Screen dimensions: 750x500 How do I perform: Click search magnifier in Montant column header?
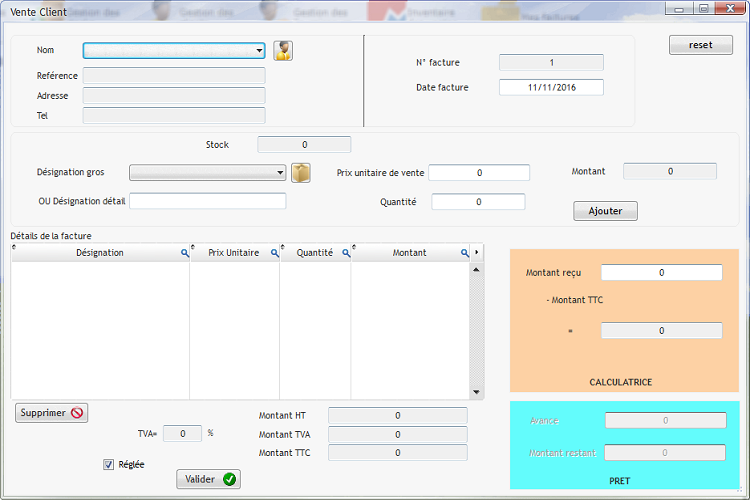[x=464, y=254]
